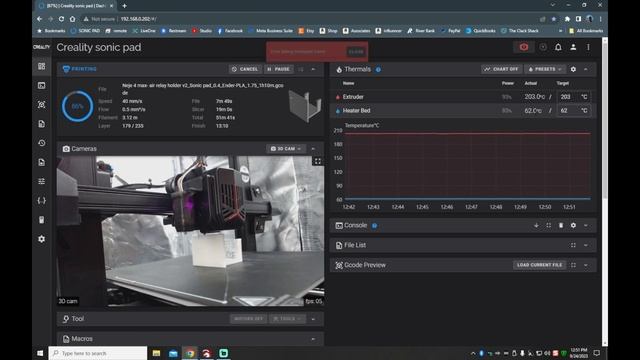
Task: Open the Settings gear in the sidebar
Action: (x=42, y=239)
